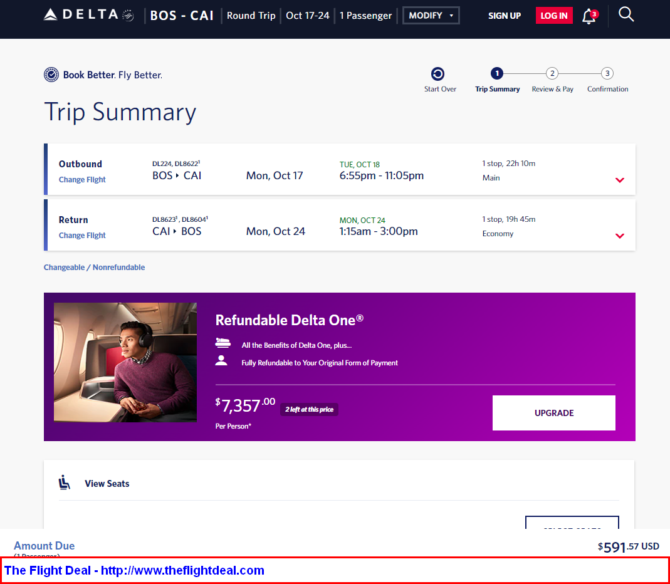Select step 3 Confirmation circle
Viewport: 670px width, 584px height.
tap(607, 73)
